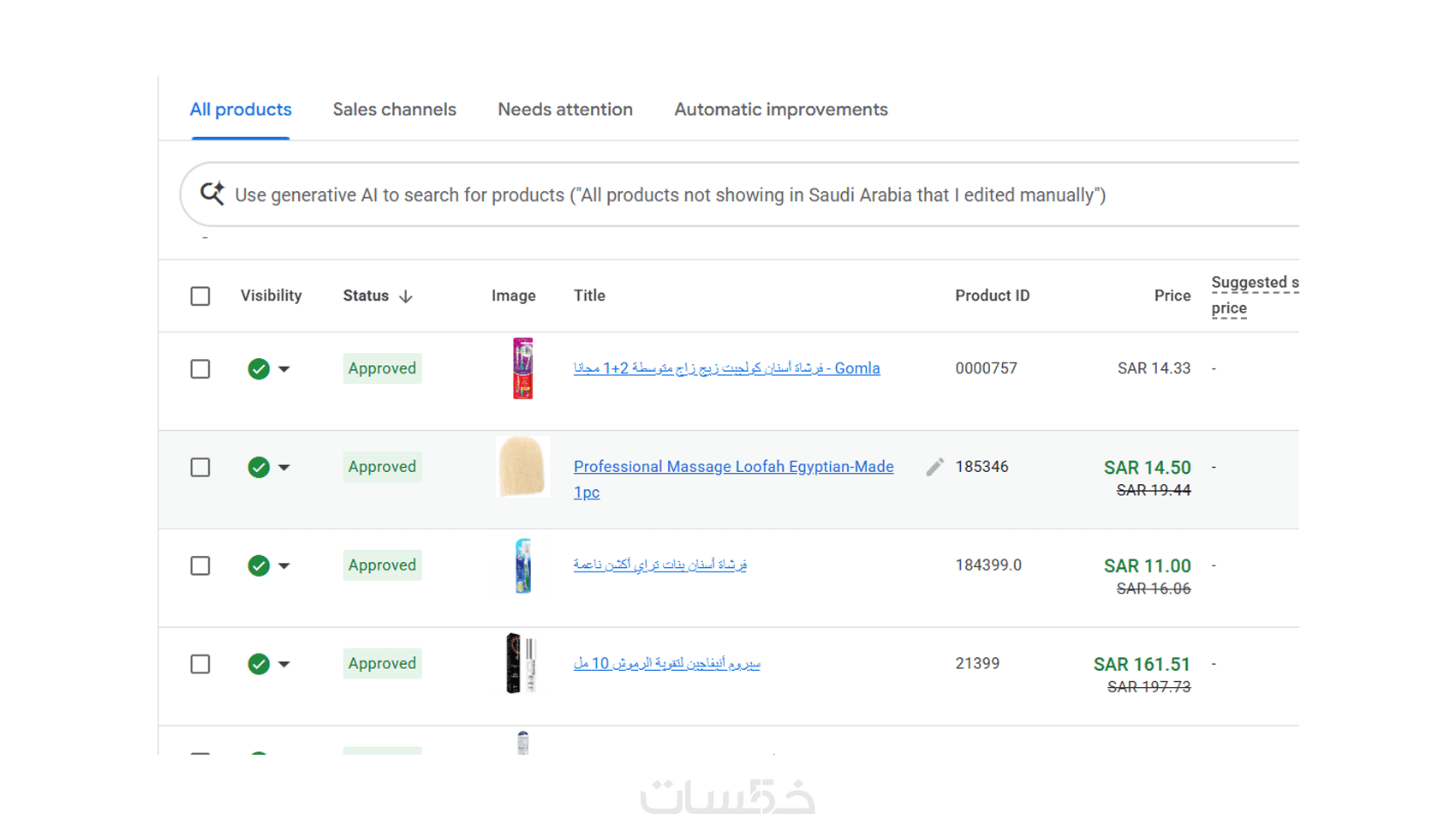This screenshot has width=1456, height=831.
Task: Open the Needs attention tab
Action: click(x=565, y=110)
